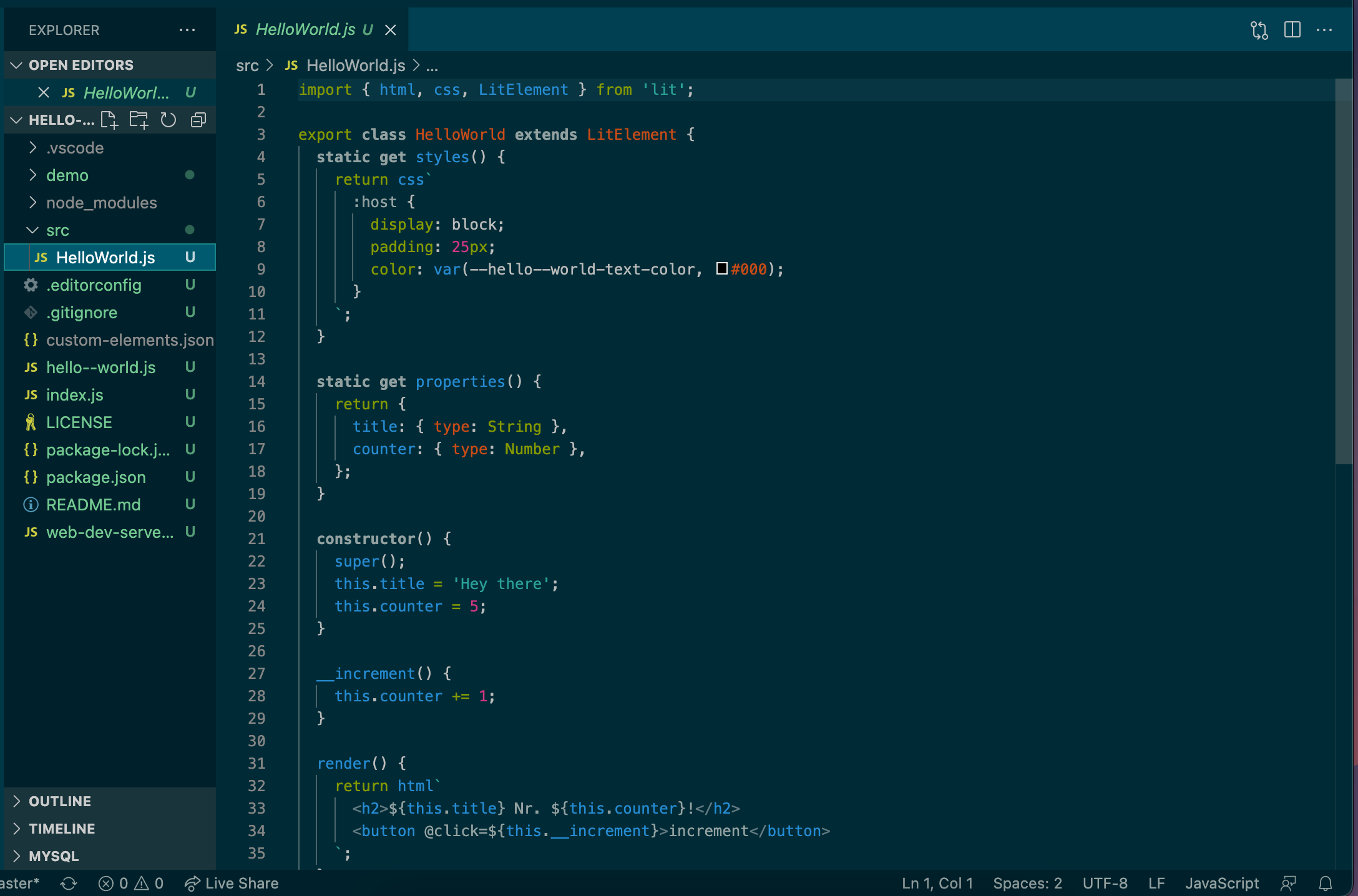Click the #000 color swatch on line 9
The height and width of the screenshot is (896, 1358).
721,269
